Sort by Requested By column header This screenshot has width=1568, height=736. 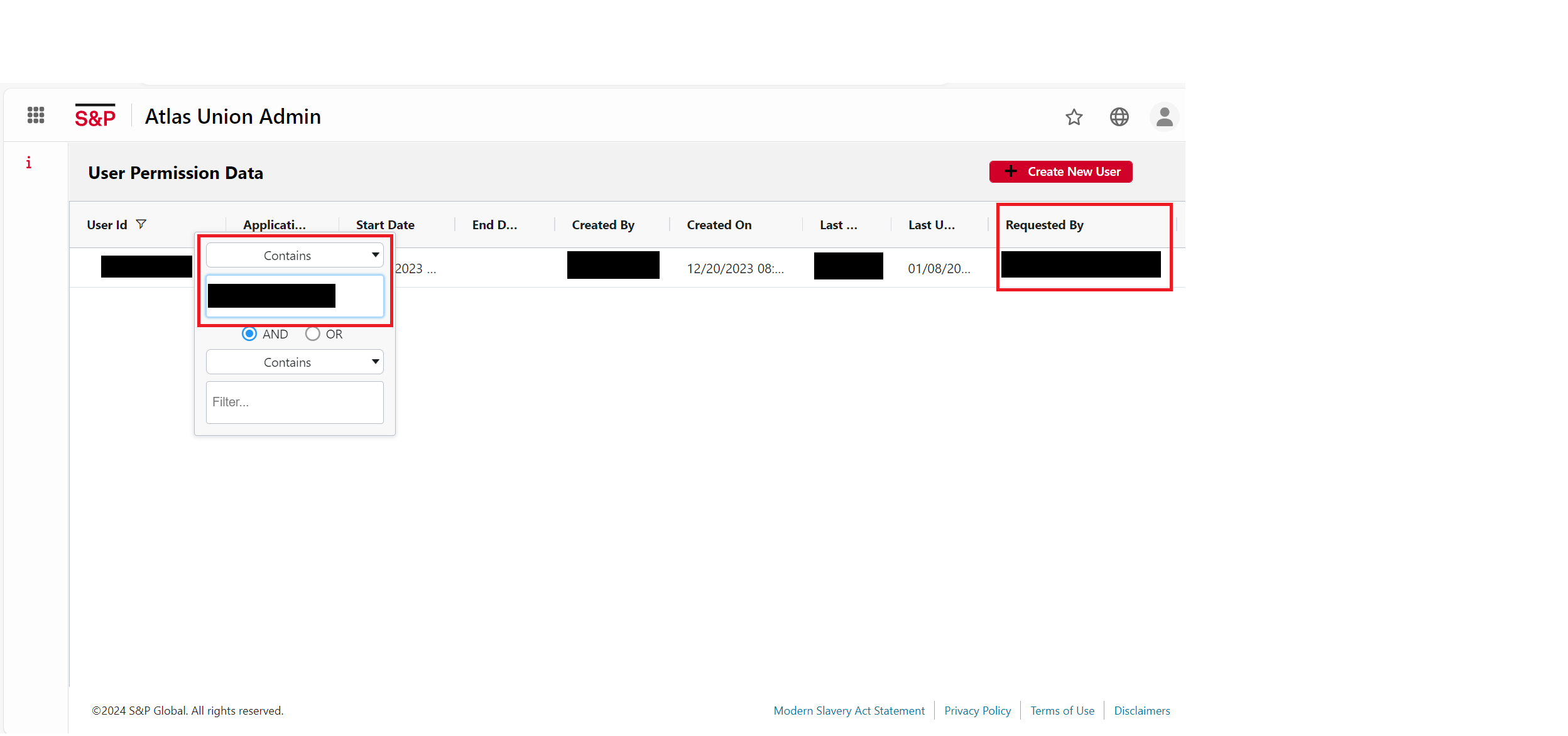tap(1044, 225)
